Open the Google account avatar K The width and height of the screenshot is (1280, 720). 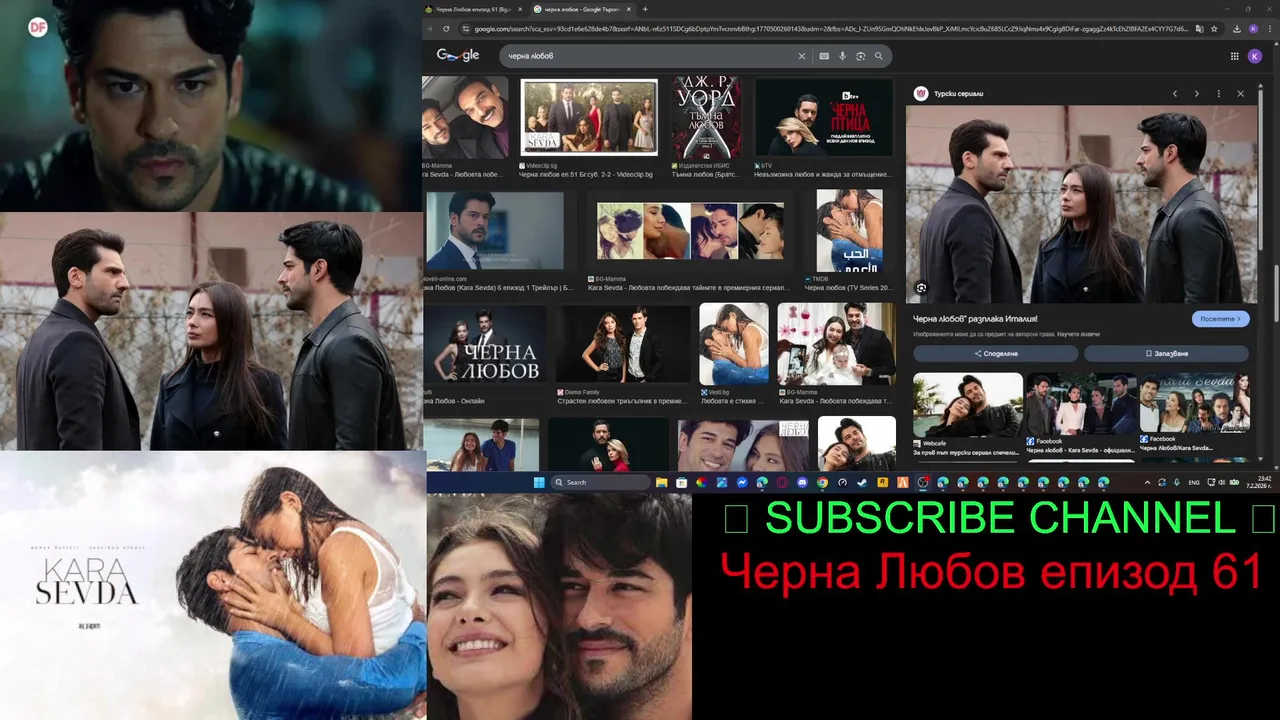tap(1255, 56)
